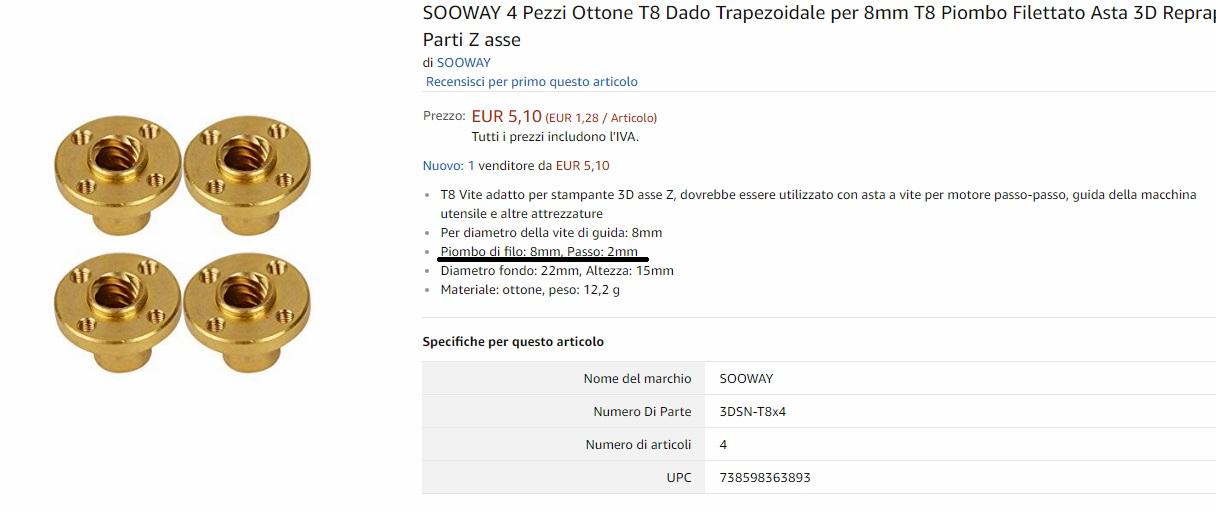Screen dimensions: 1216x512
Task: Click the per-item price 'EUR 1,28 / Articolo'
Action: (x=601, y=118)
